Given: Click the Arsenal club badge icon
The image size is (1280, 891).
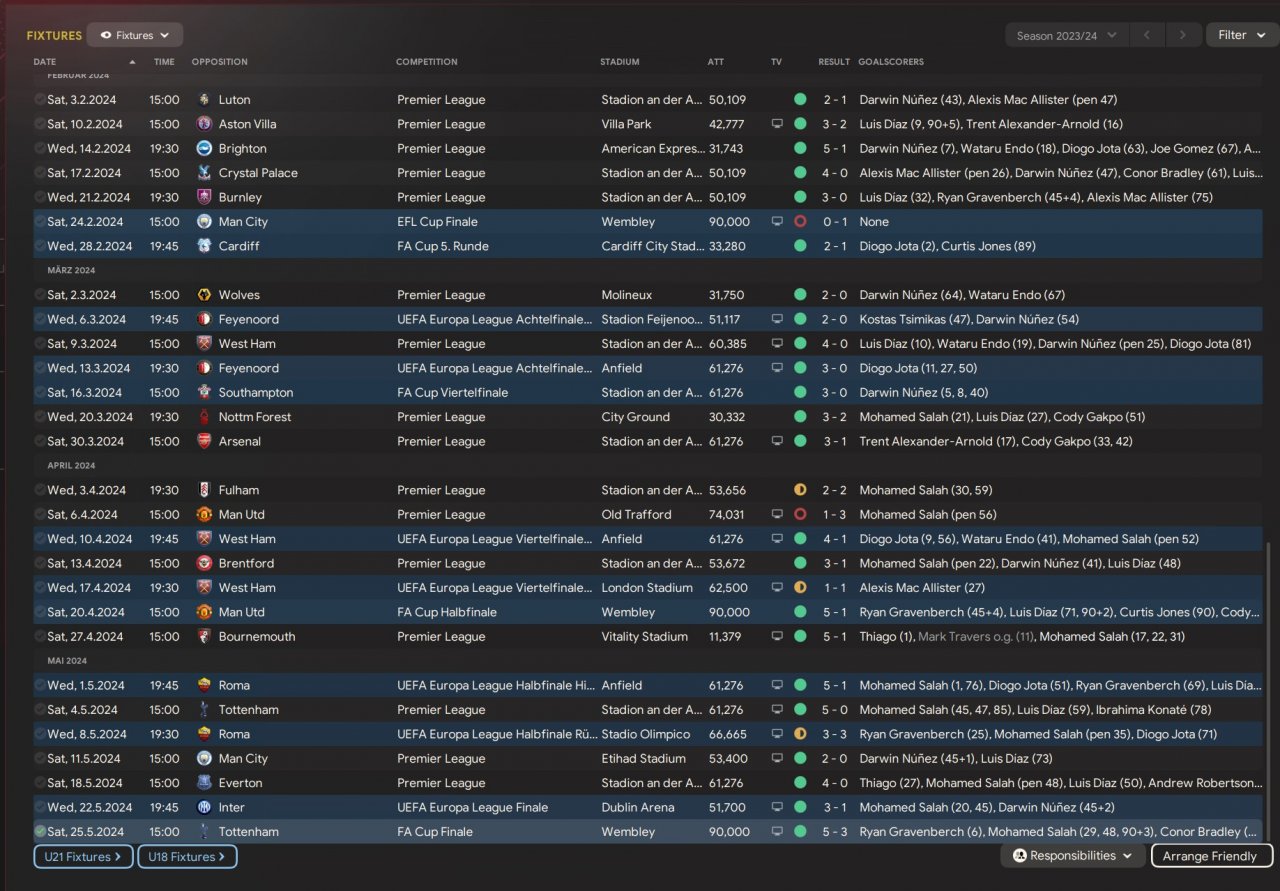Looking at the screenshot, I should click(x=204, y=442).
